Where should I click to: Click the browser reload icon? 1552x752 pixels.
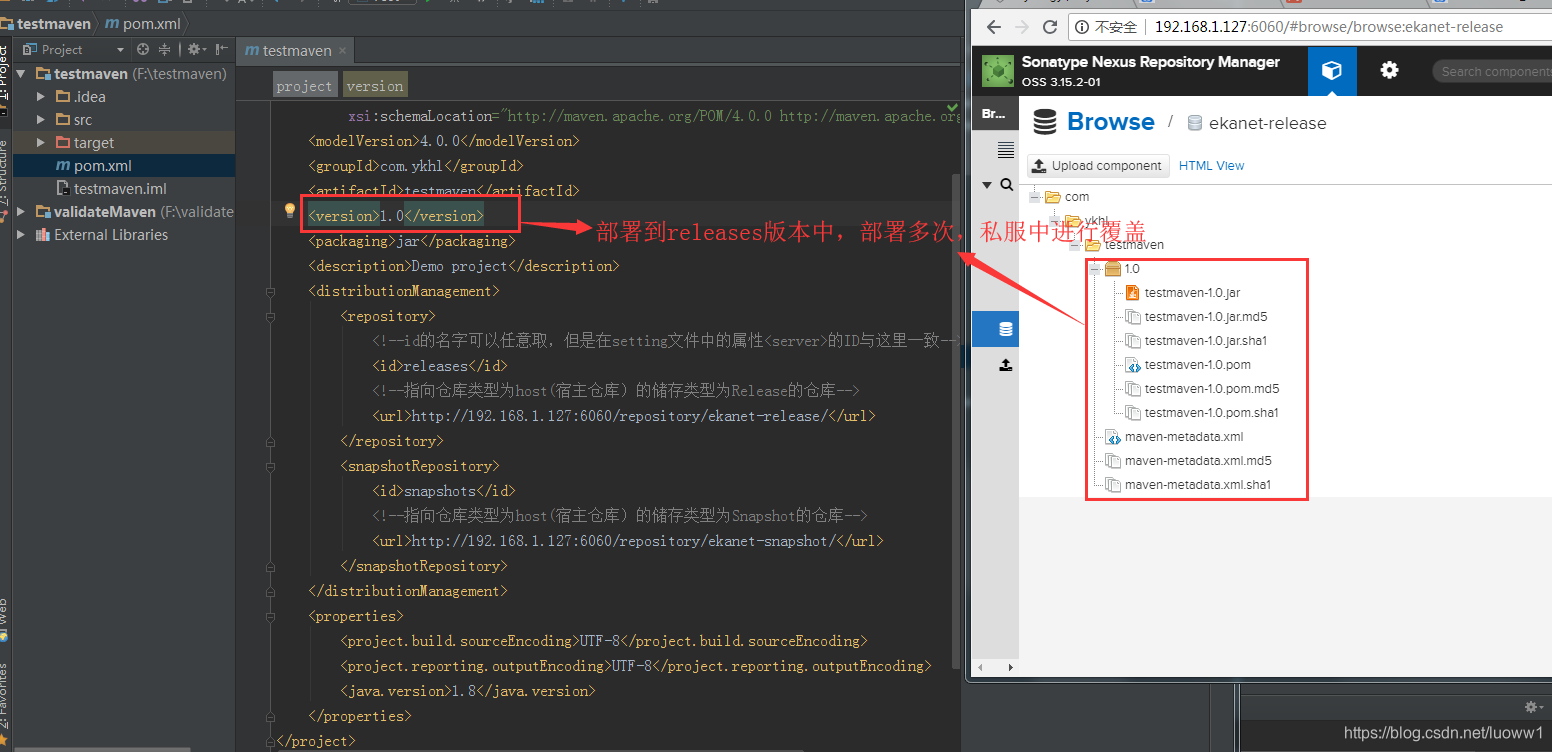1050,27
